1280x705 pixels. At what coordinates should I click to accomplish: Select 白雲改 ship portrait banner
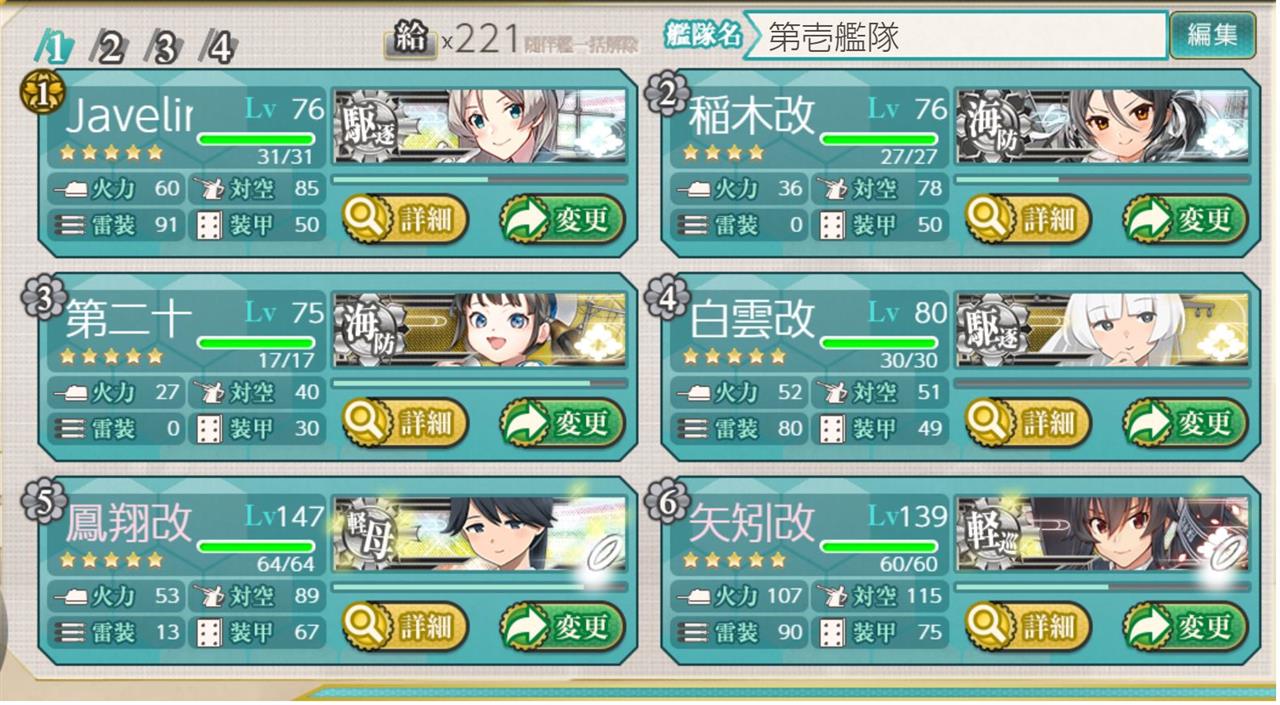pyautogui.click(x=1103, y=330)
